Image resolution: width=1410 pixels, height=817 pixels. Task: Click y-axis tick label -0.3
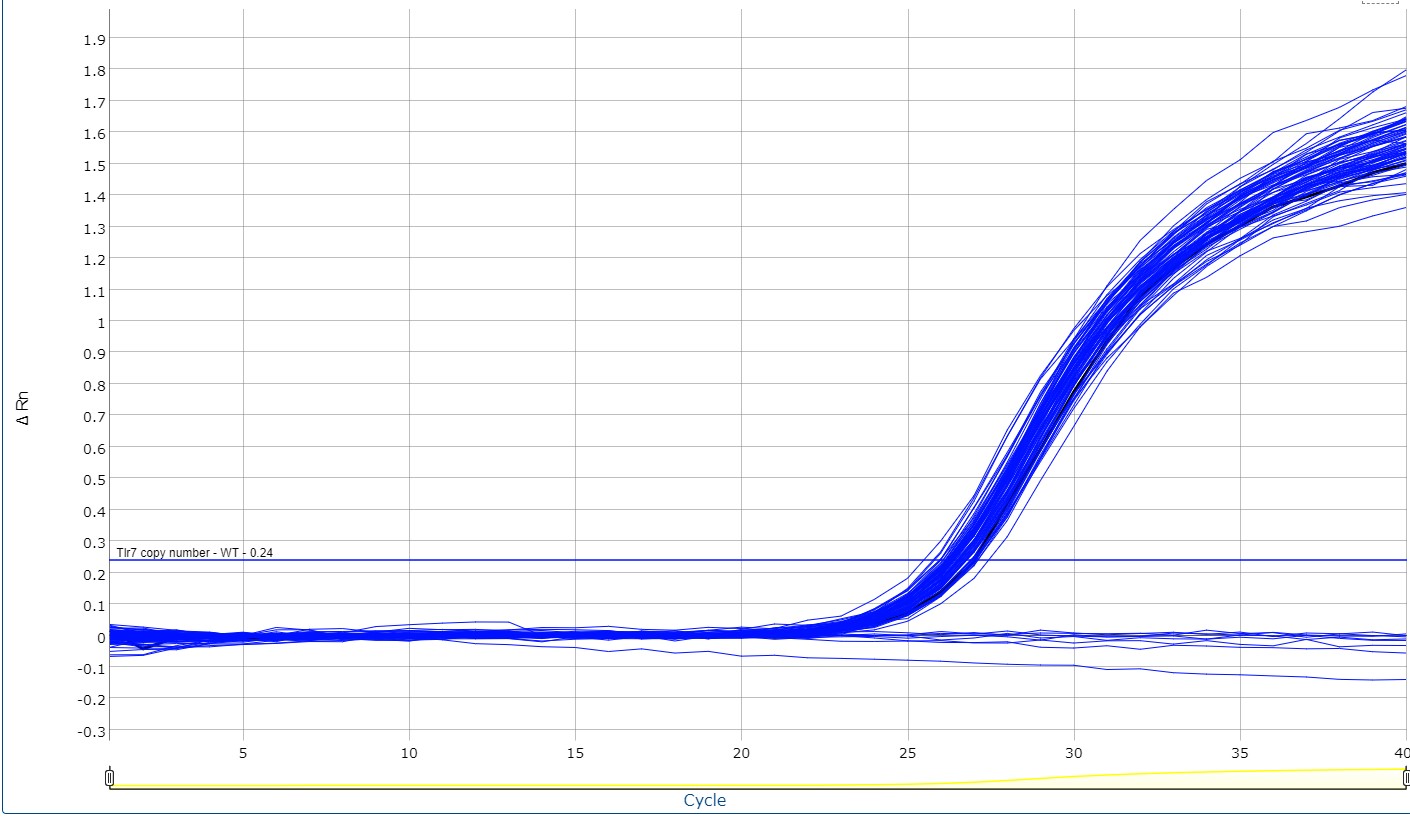click(x=90, y=731)
